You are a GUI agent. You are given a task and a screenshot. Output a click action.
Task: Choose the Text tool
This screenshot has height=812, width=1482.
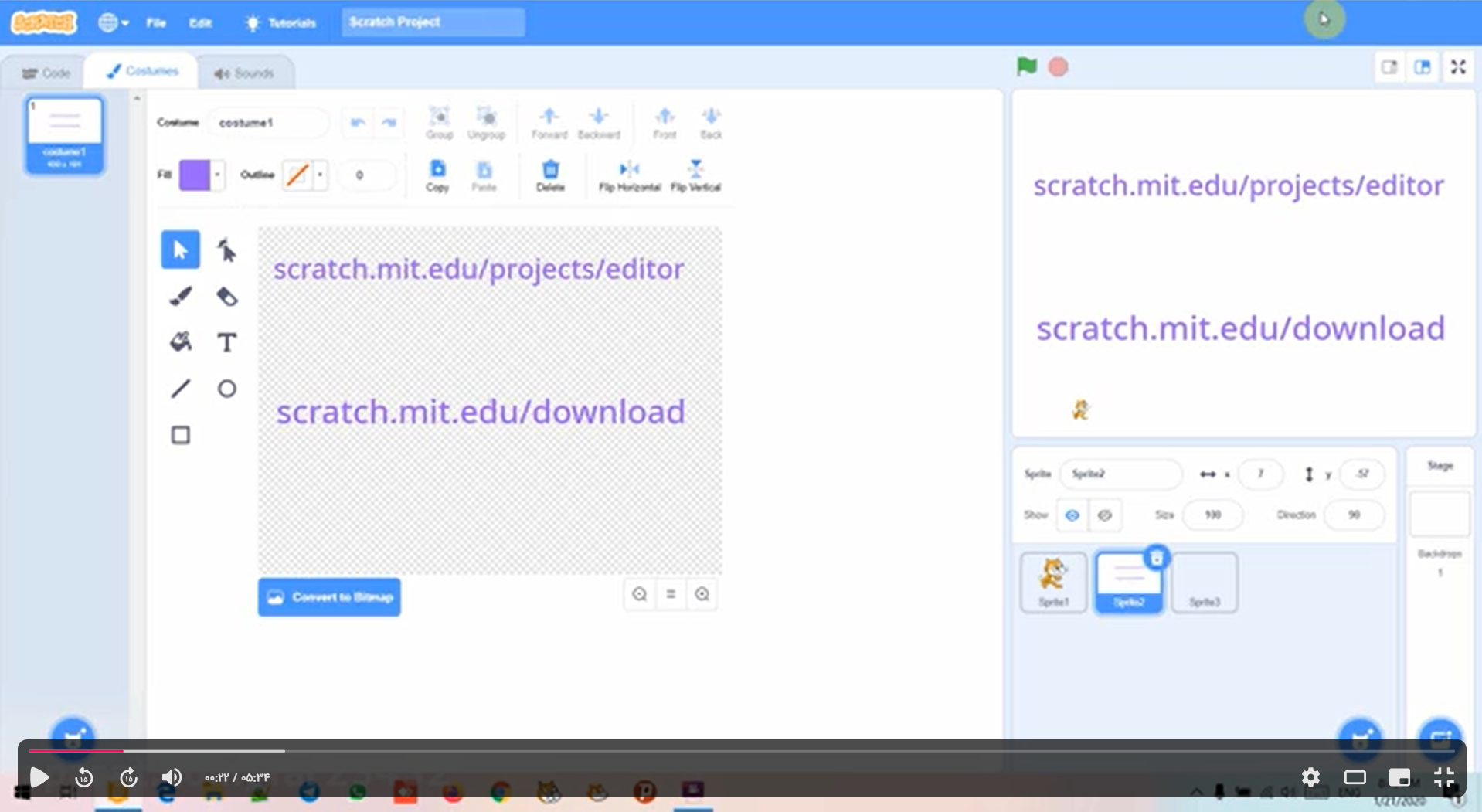pyautogui.click(x=226, y=342)
